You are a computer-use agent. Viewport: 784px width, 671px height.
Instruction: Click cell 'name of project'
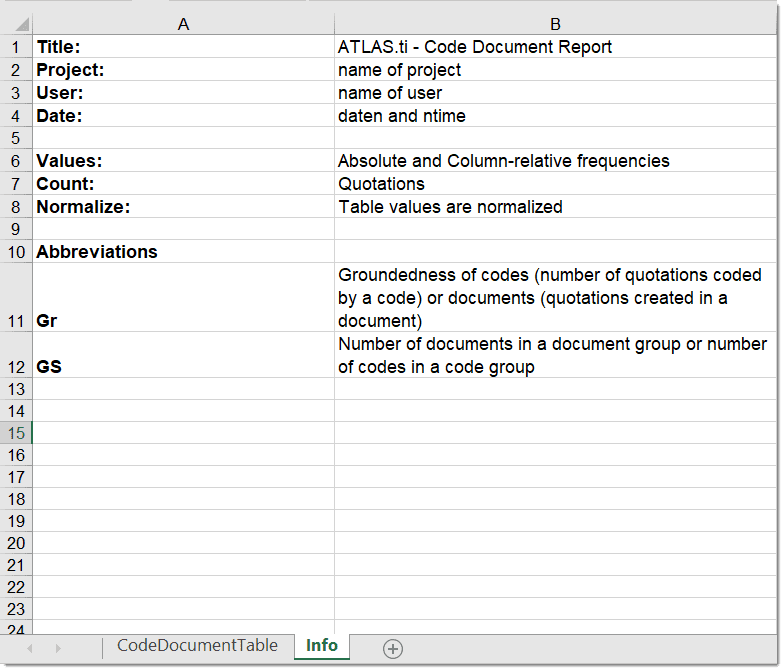pos(555,70)
